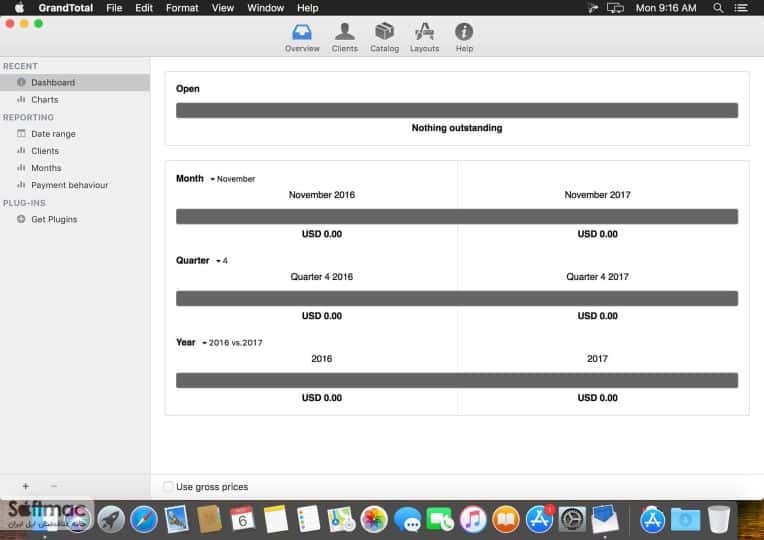Open Launchpad rocket in the Dock

[x=111, y=520]
